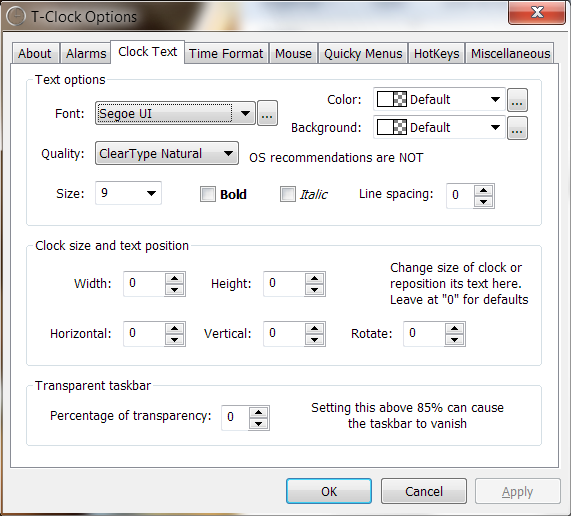This screenshot has width=571, height=516.
Task: Click the "OS recommendations are NOT" text
Action: click(x=336, y=158)
